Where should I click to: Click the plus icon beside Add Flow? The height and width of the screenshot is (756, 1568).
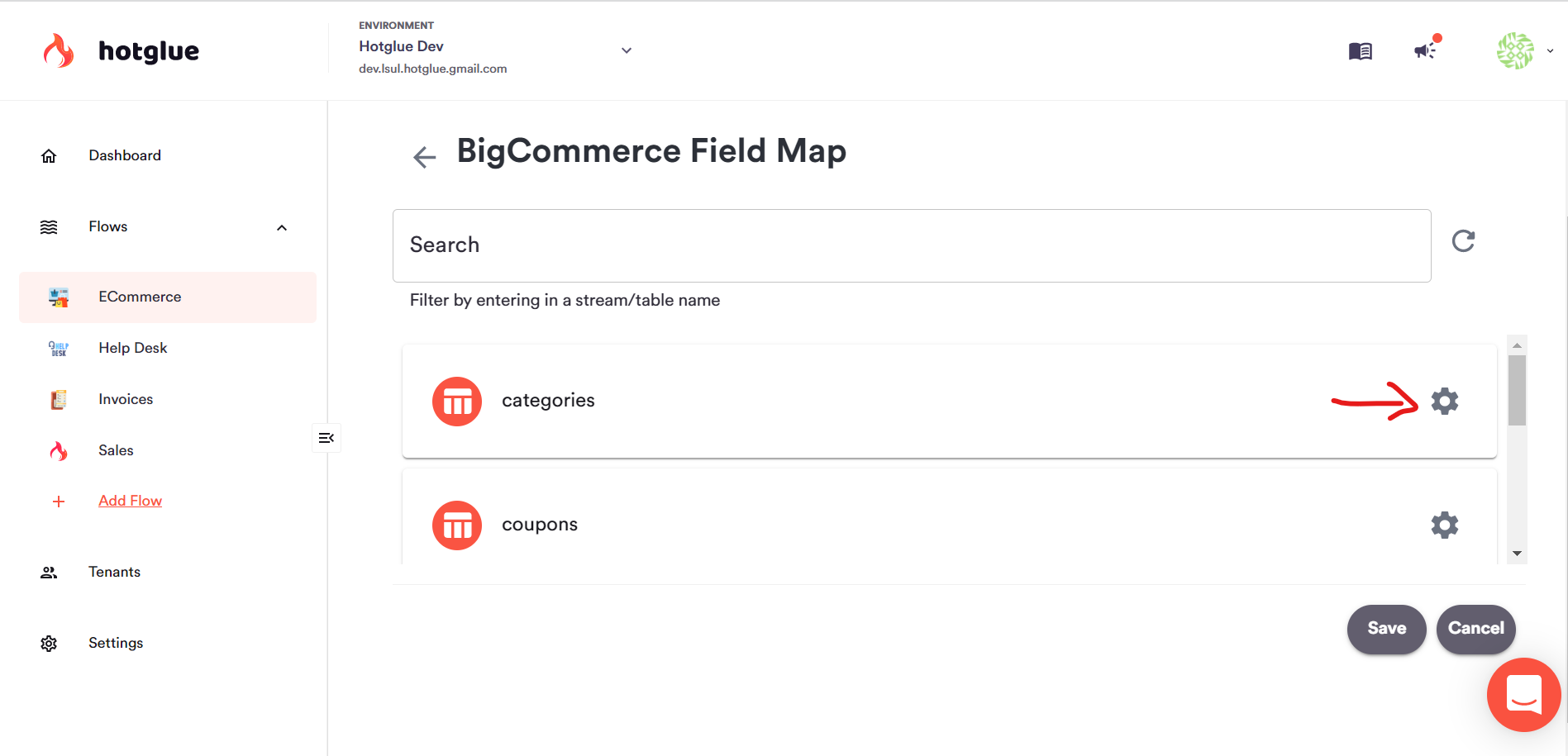[x=59, y=502]
